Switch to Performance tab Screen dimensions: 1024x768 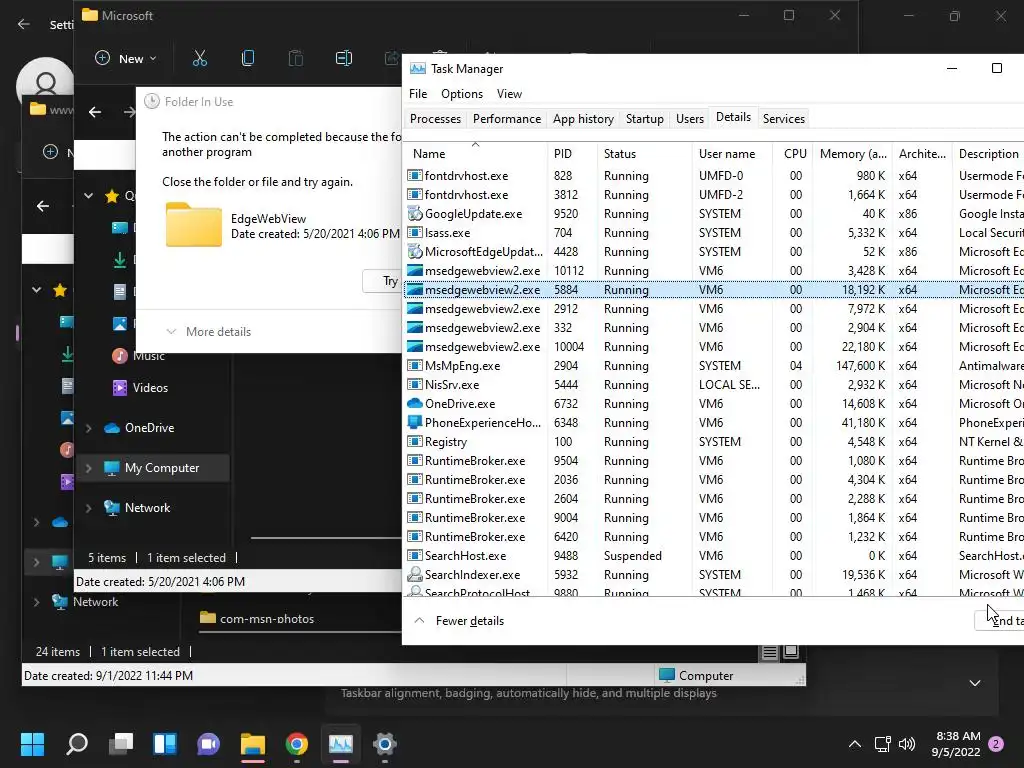pos(507,119)
